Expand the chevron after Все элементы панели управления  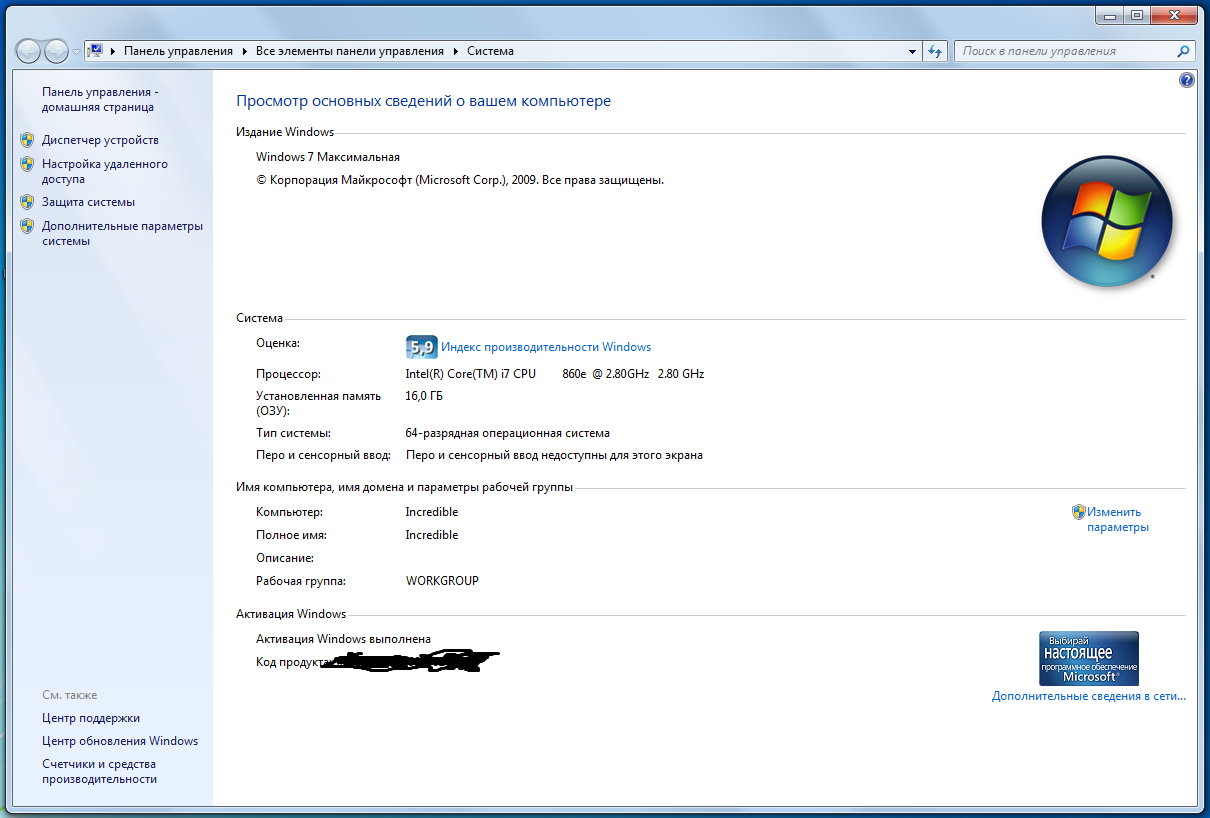[x=456, y=51]
